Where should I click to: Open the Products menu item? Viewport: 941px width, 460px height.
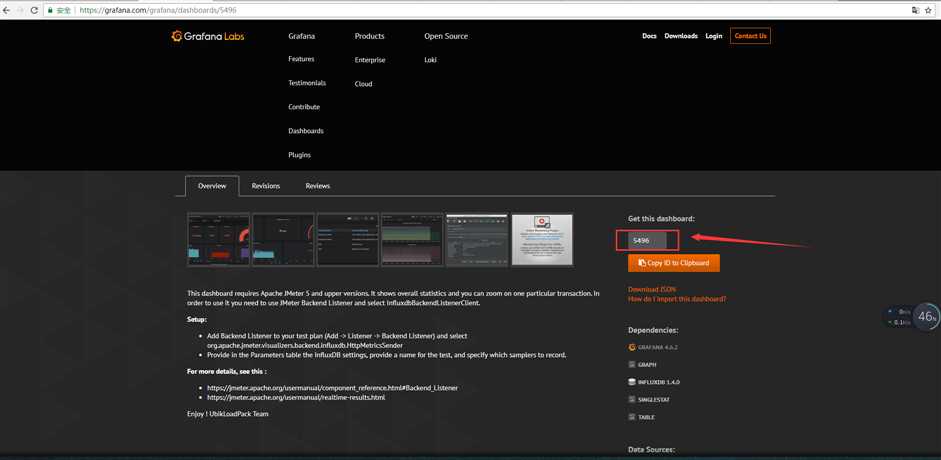[369, 36]
